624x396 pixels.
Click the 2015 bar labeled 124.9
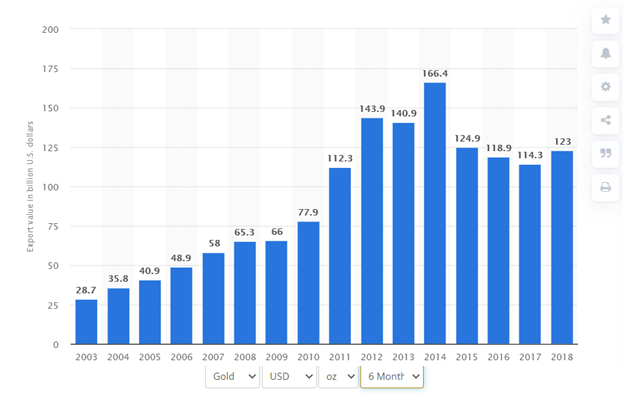coord(467,246)
